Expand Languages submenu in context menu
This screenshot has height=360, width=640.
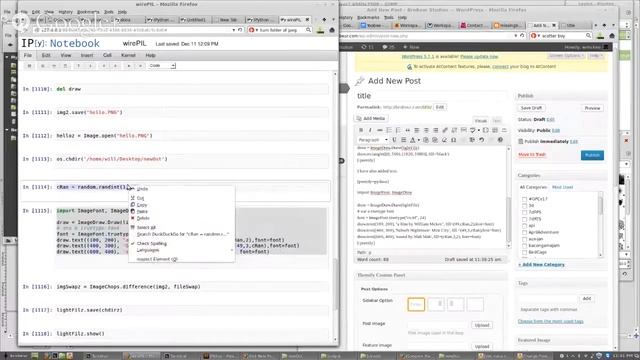pyautogui.click(x=182, y=250)
